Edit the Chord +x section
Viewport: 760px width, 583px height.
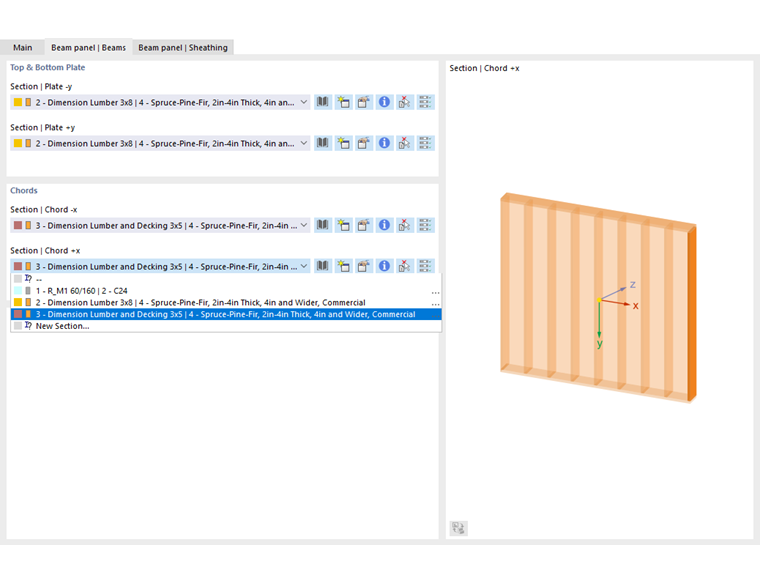(x=364, y=266)
